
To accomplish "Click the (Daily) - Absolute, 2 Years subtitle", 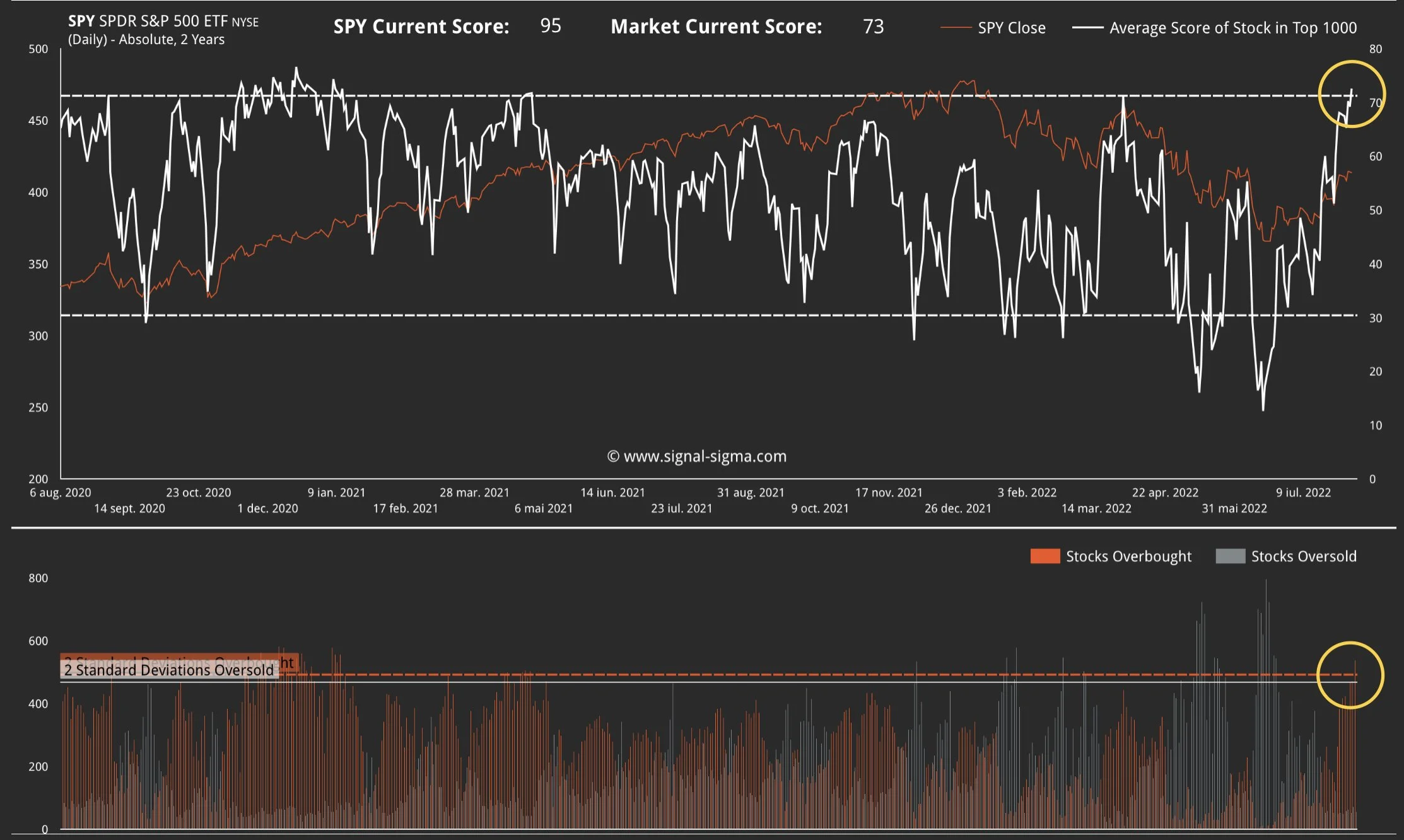I will pyautogui.click(x=146, y=40).
